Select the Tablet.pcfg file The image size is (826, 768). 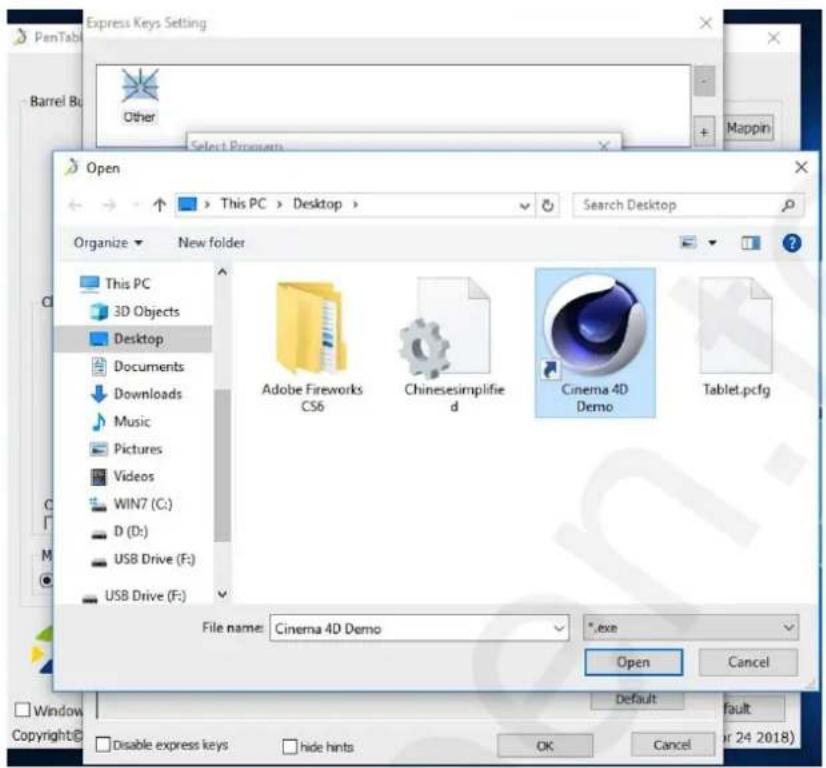tap(736, 338)
